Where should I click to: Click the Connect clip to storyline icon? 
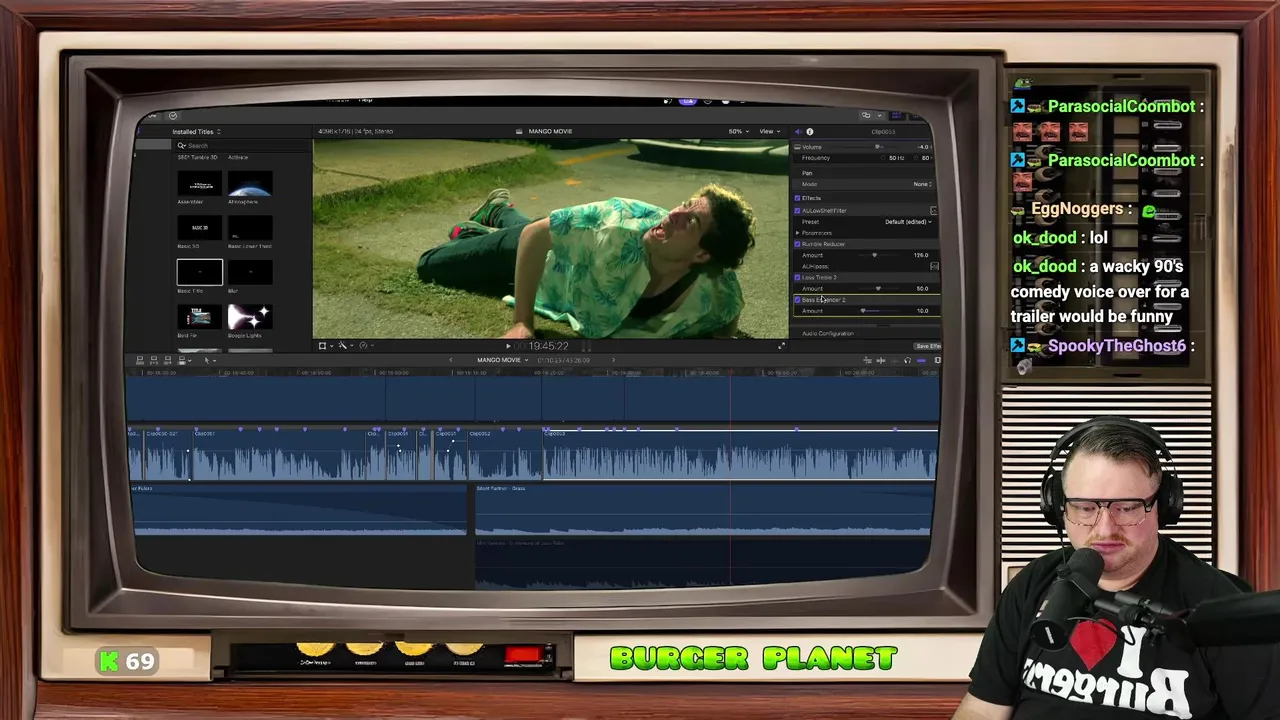[x=140, y=360]
